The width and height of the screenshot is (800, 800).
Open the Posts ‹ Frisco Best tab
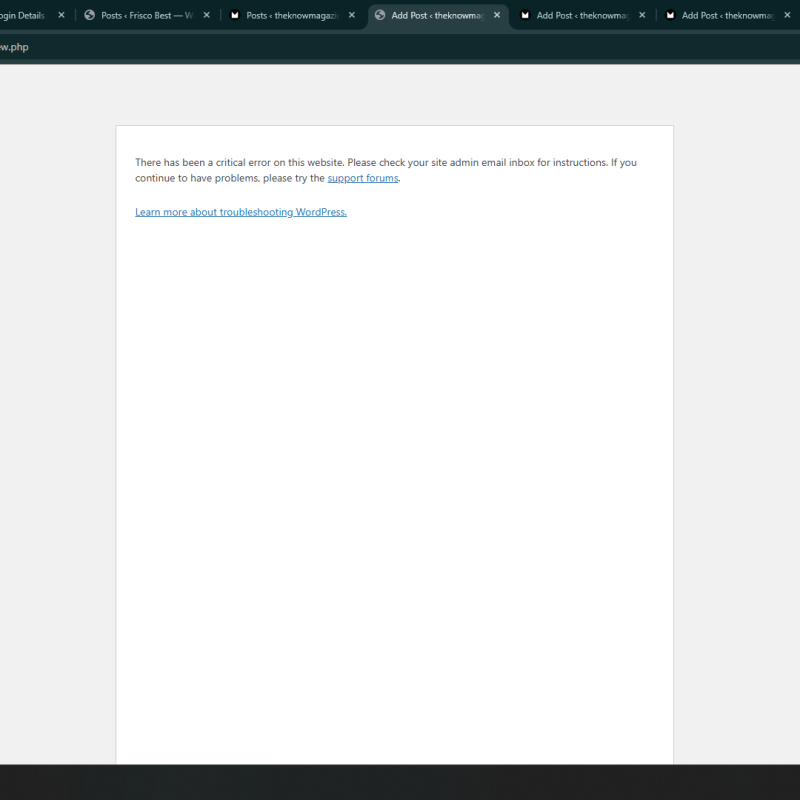pos(146,16)
